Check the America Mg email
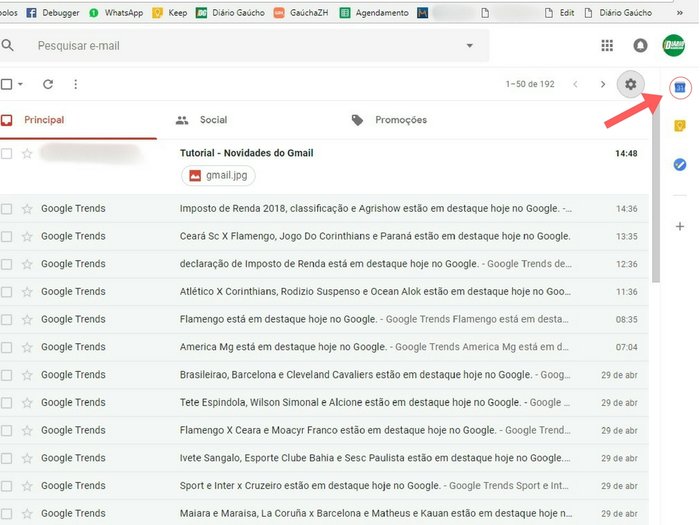The height and width of the screenshot is (525, 700). (x=6, y=347)
